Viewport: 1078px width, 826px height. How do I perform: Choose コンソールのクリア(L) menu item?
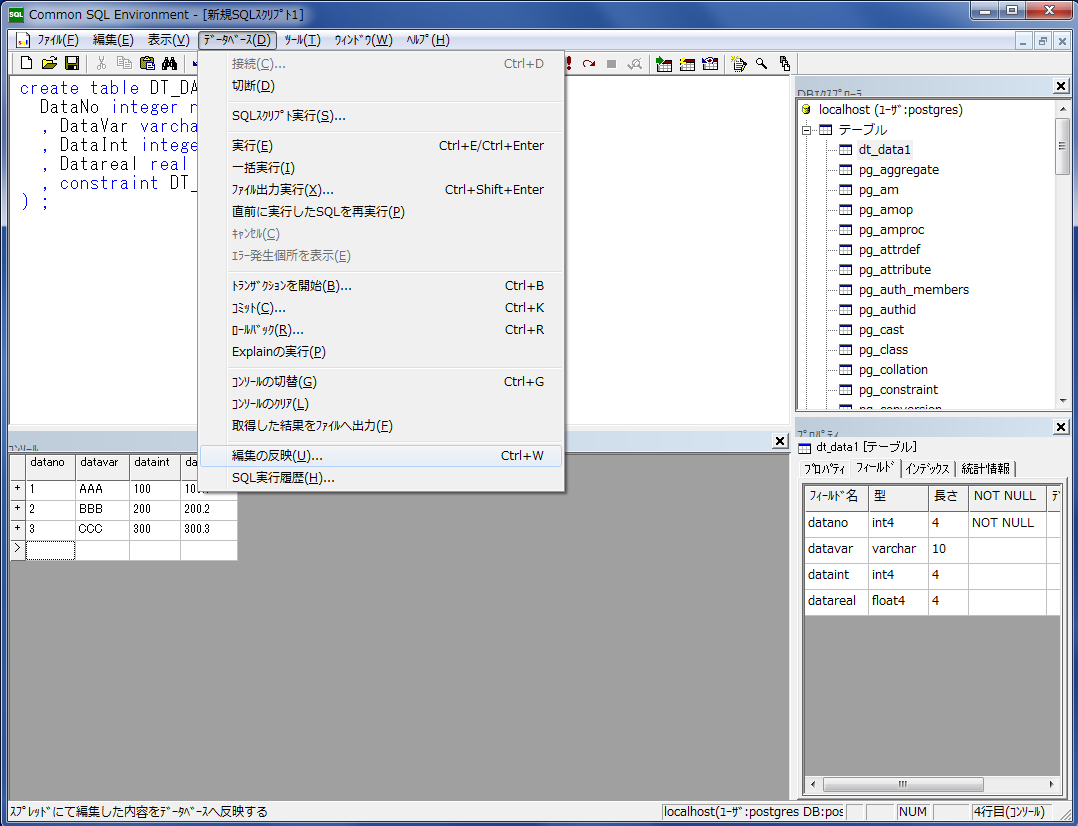pos(382,404)
